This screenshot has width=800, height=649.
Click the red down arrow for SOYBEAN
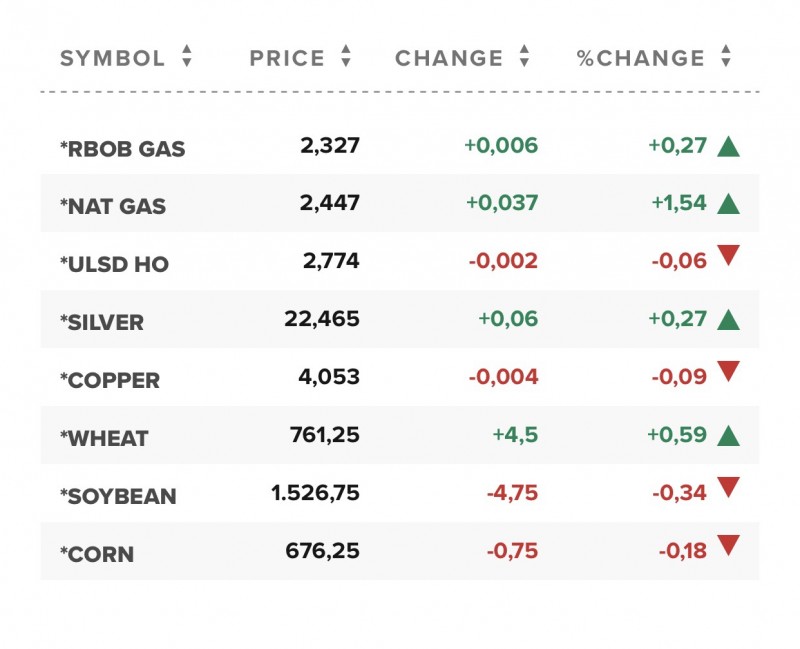click(728, 488)
